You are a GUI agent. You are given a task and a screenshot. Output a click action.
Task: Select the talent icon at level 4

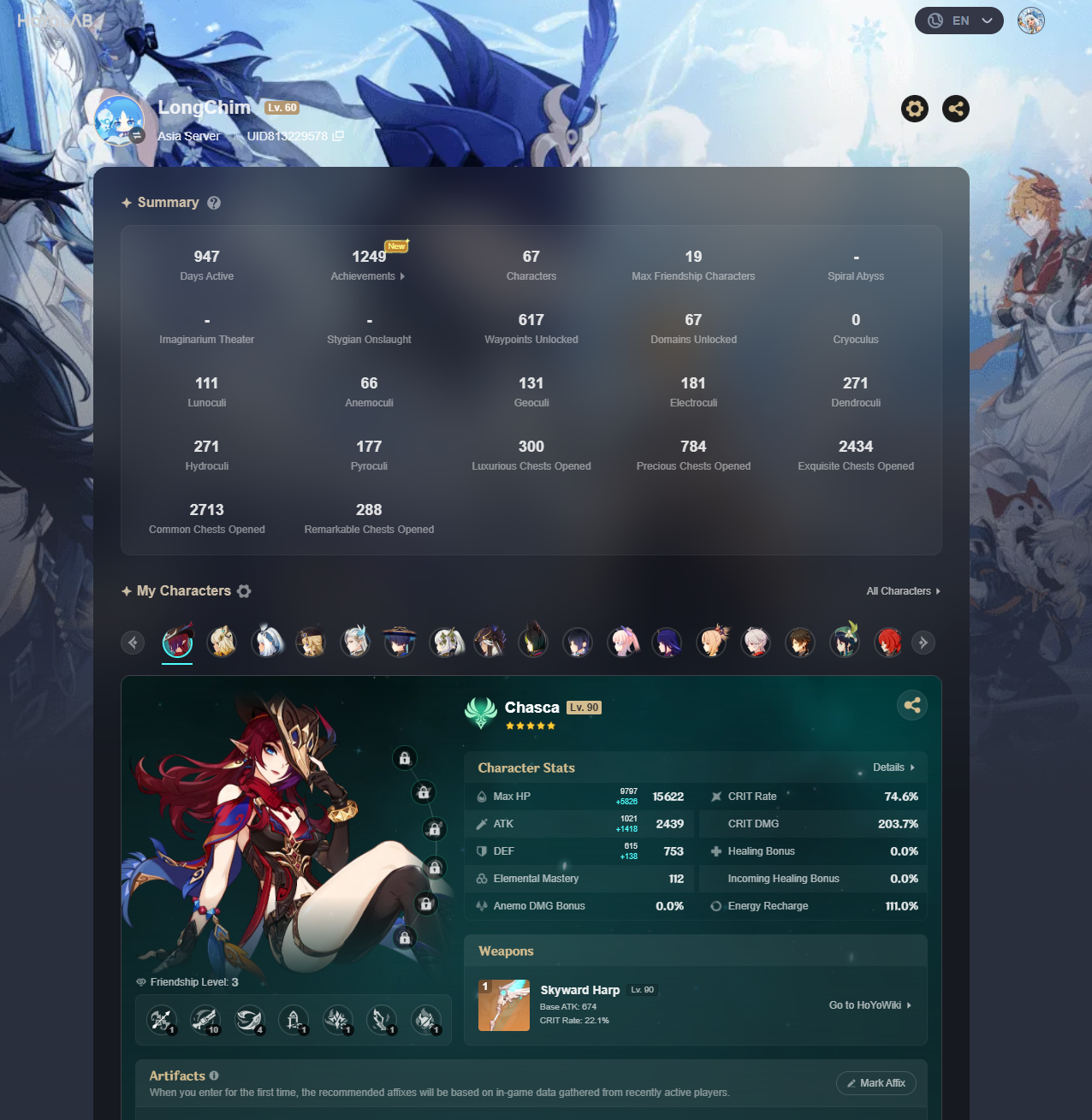[x=249, y=1019]
